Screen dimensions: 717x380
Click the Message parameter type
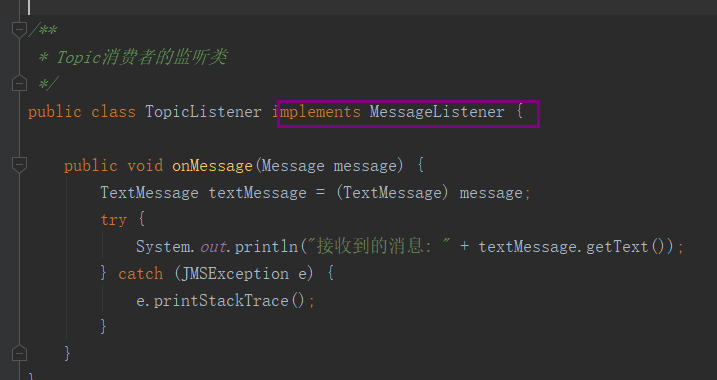click(x=293, y=166)
